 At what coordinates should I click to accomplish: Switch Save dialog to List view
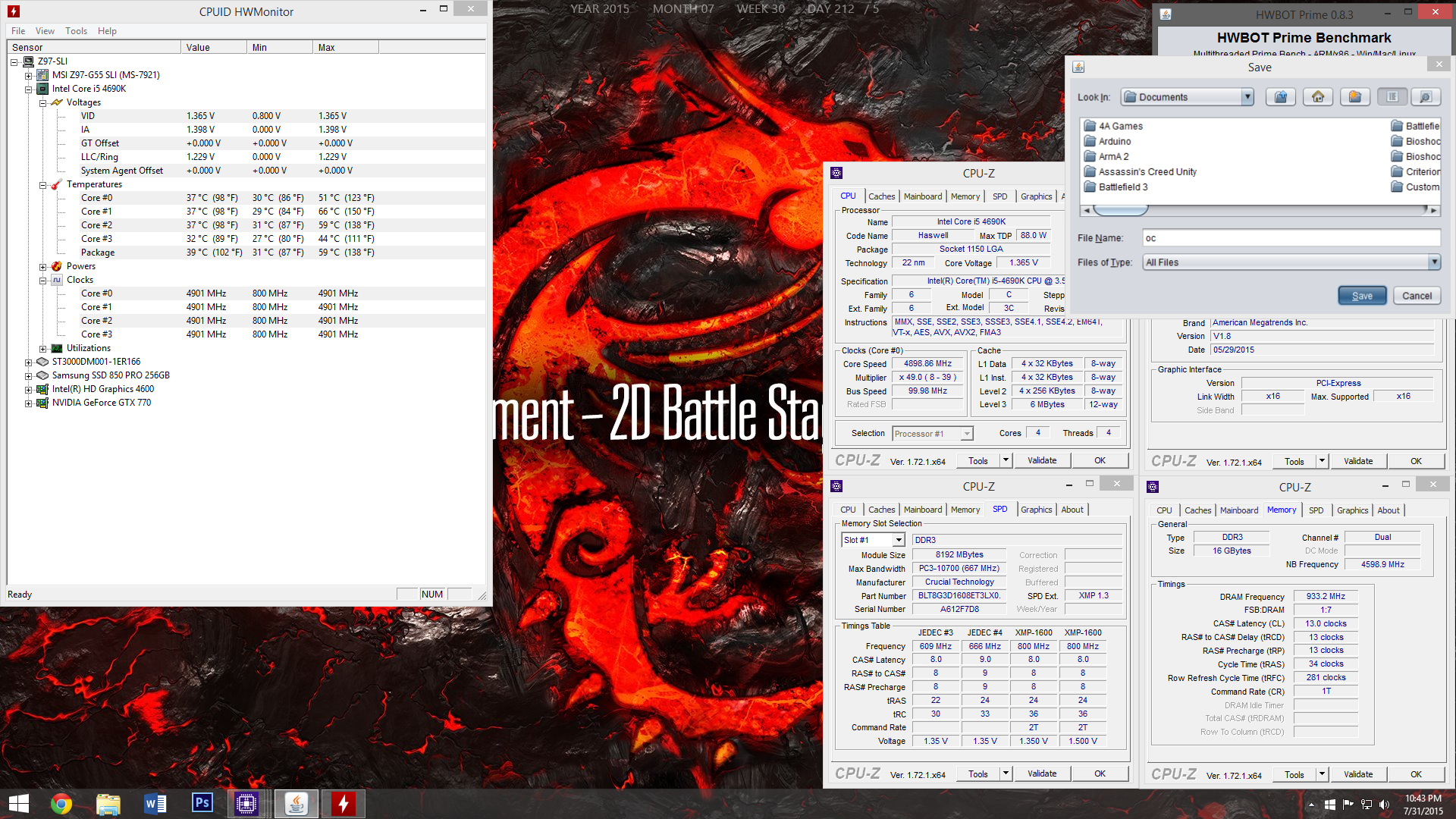[1392, 97]
